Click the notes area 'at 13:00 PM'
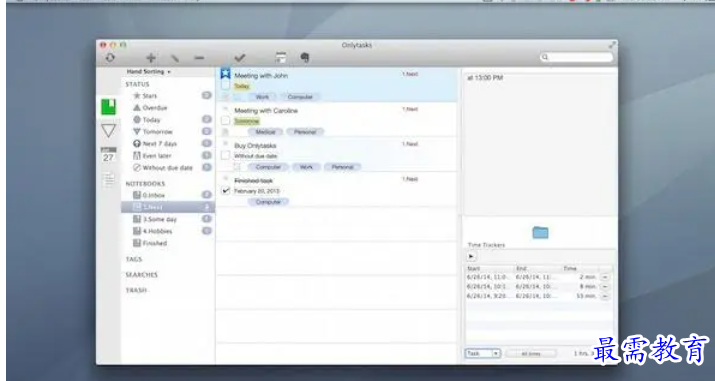The width and height of the screenshot is (715, 381). 485,78
